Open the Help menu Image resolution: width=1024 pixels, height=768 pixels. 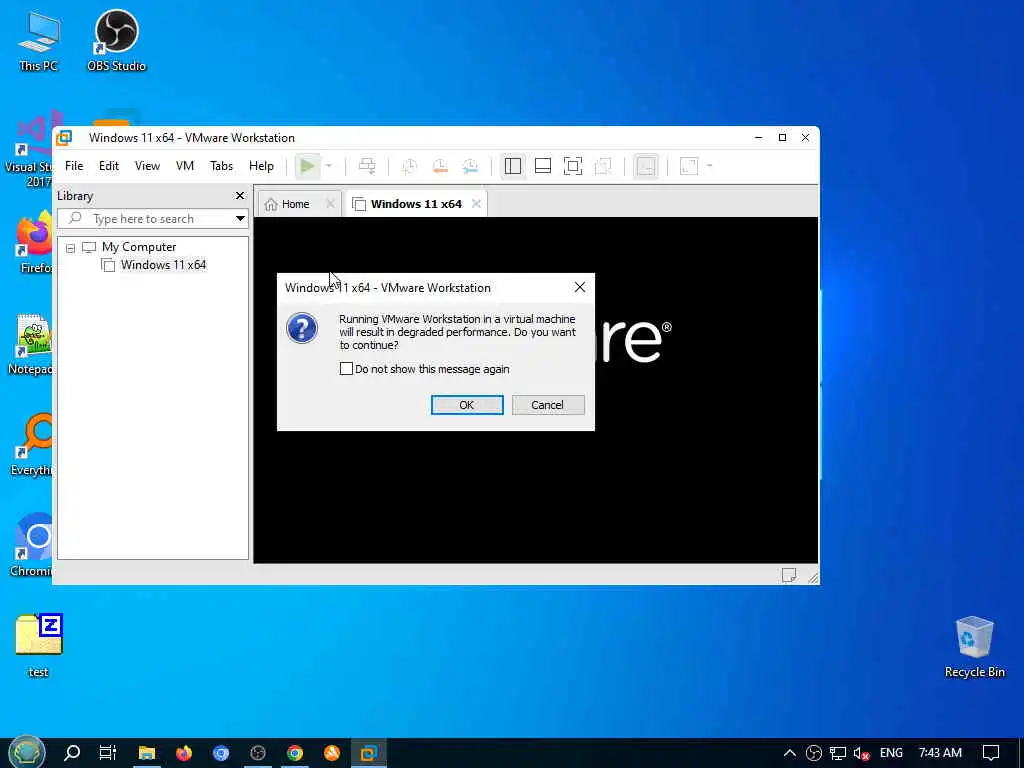point(261,166)
